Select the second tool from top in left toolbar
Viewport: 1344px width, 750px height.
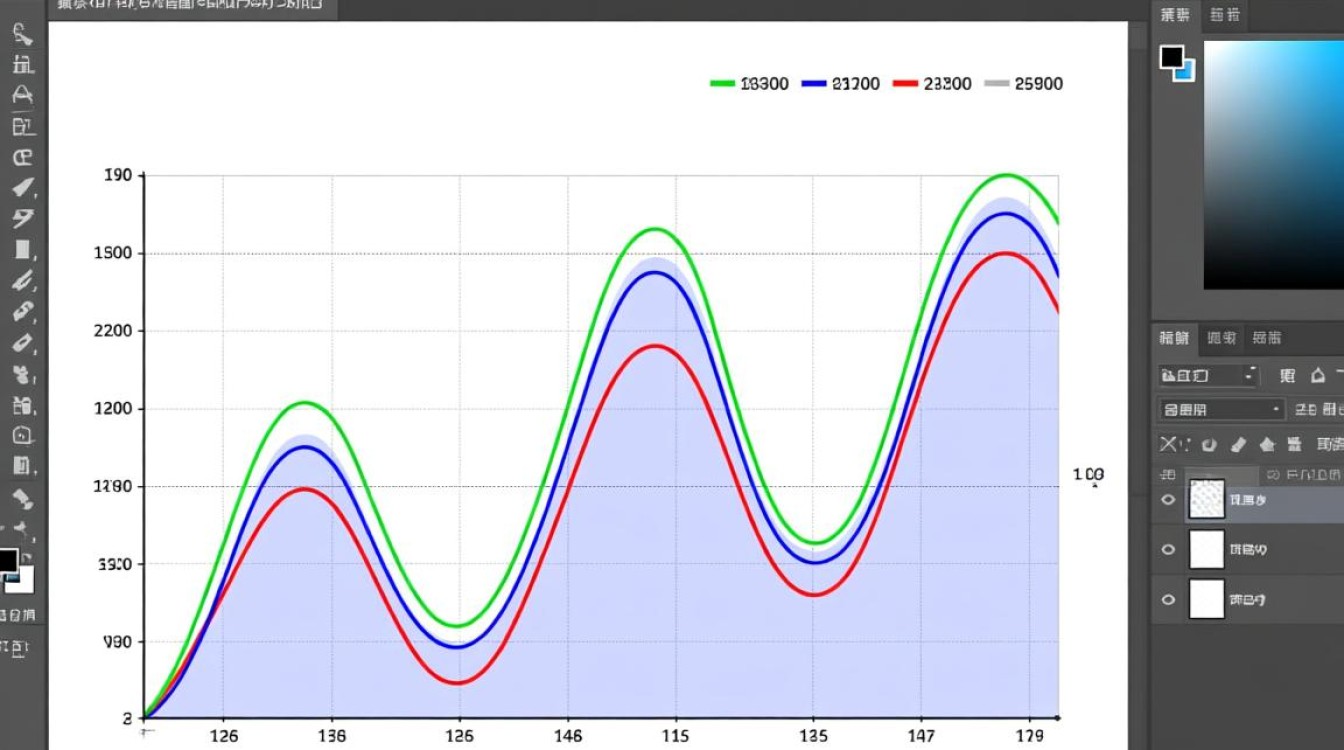pyautogui.click(x=22, y=64)
